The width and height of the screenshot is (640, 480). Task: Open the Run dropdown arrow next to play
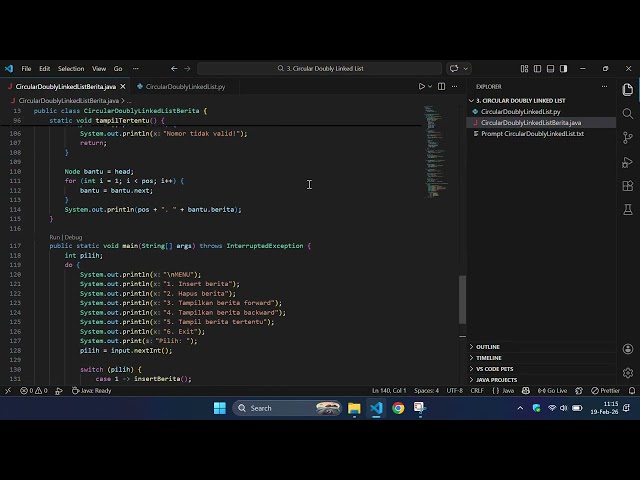[430, 87]
